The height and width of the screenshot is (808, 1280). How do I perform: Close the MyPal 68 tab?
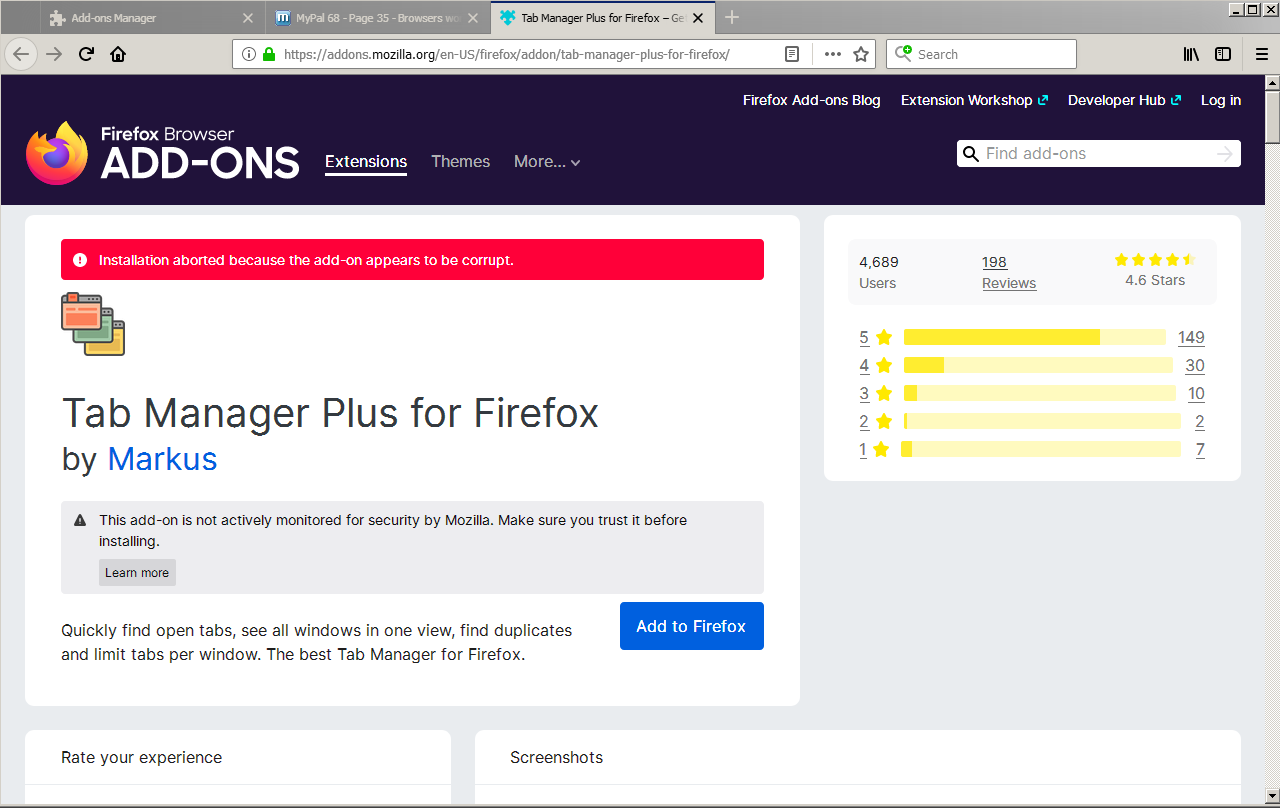pos(474,18)
